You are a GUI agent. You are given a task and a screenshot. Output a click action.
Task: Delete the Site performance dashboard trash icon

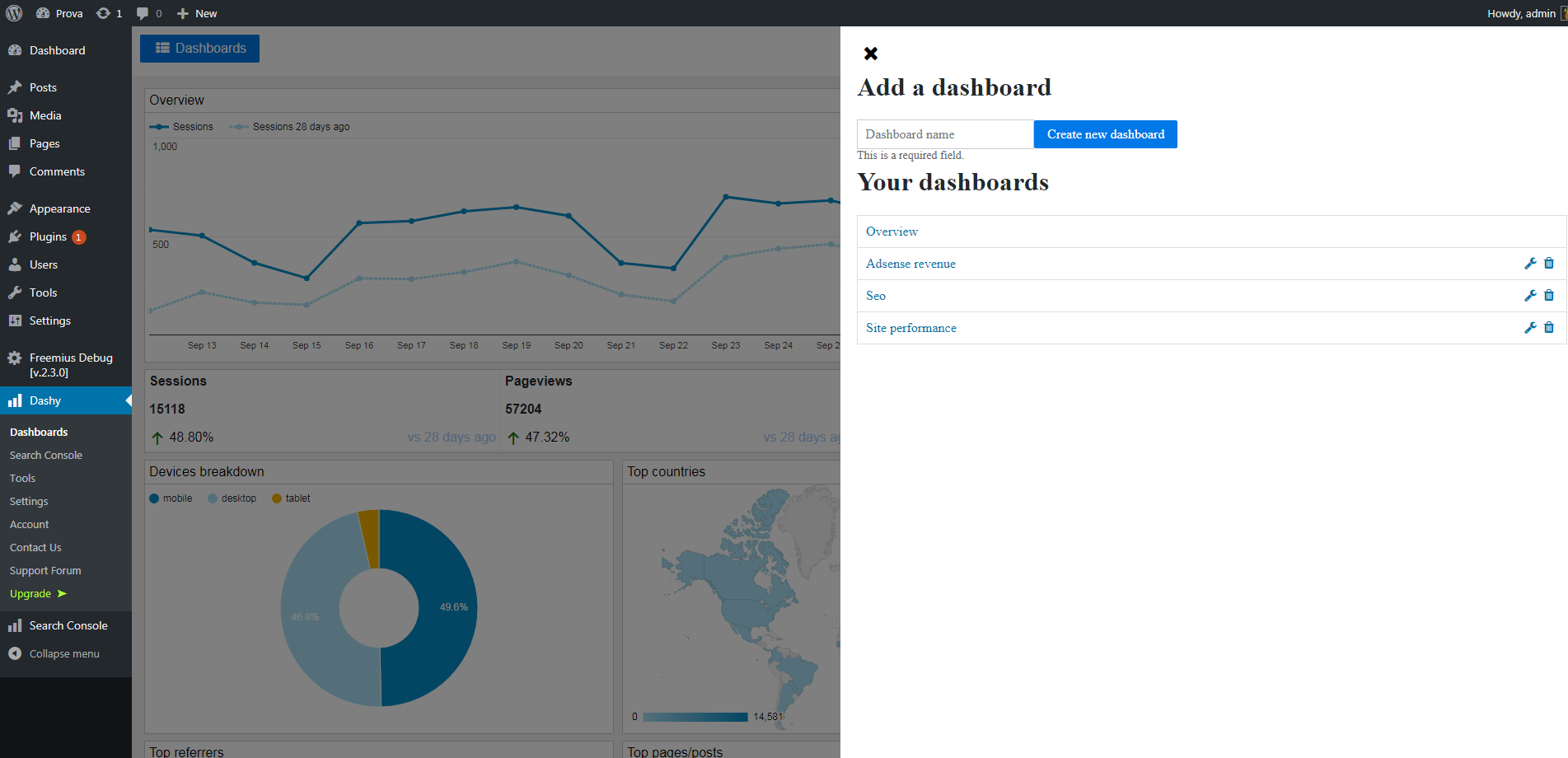(x=1549, y=328)
